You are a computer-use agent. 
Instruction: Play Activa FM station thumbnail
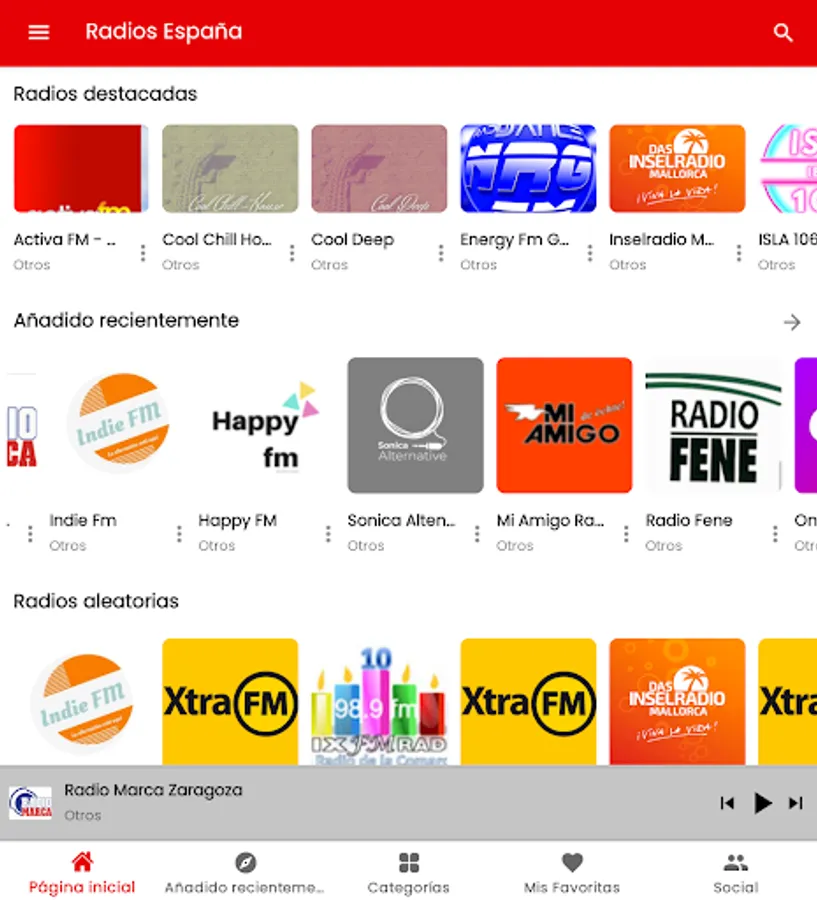coord(81,168)
